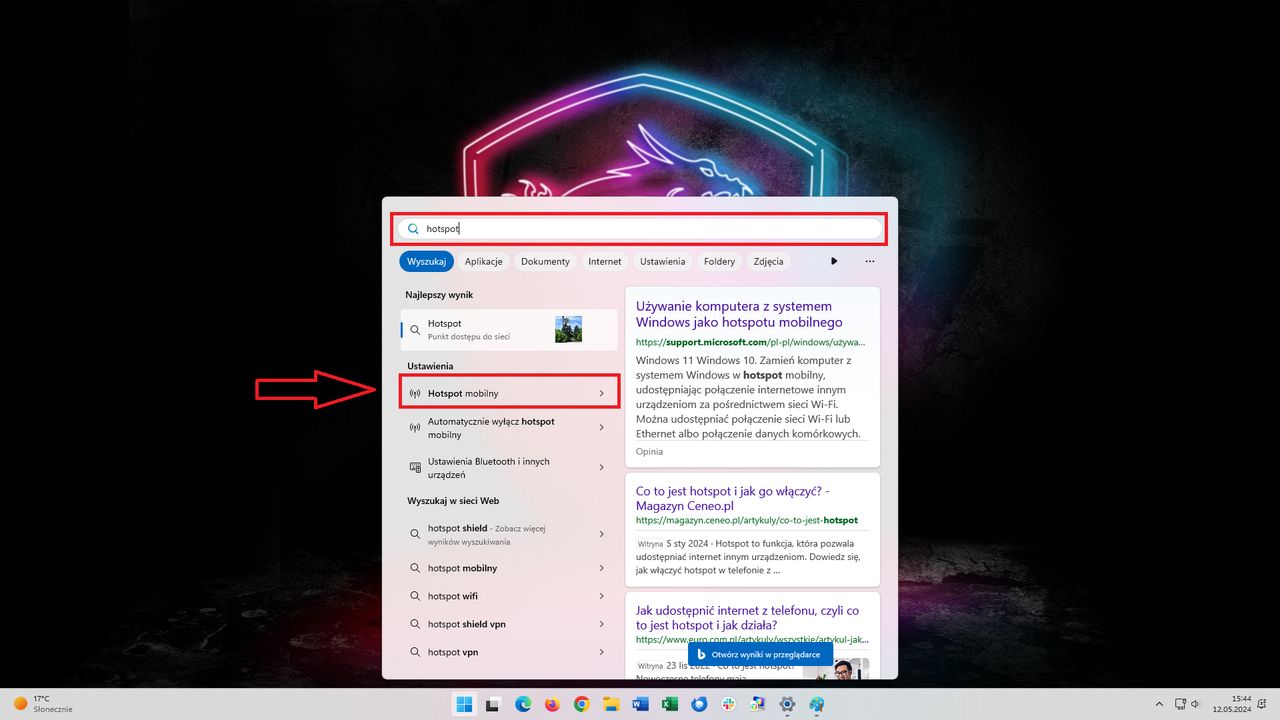Open the three-dots options menu in search
Screen dimensions: 1280x720
click(x=869, y=261)
